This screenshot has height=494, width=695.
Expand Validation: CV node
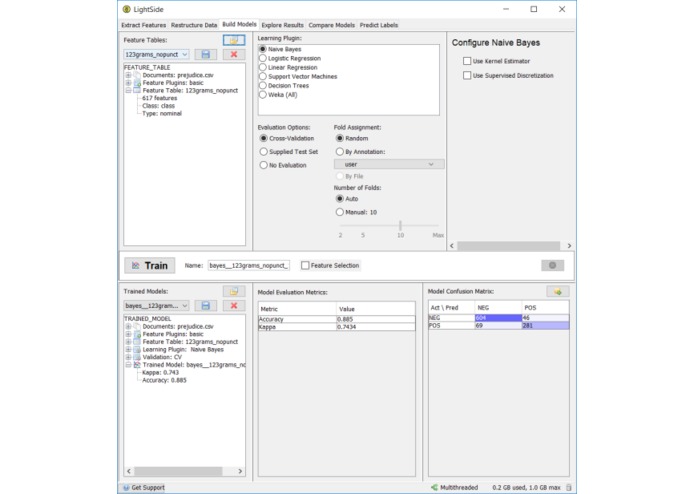click(x=128, y=357)
